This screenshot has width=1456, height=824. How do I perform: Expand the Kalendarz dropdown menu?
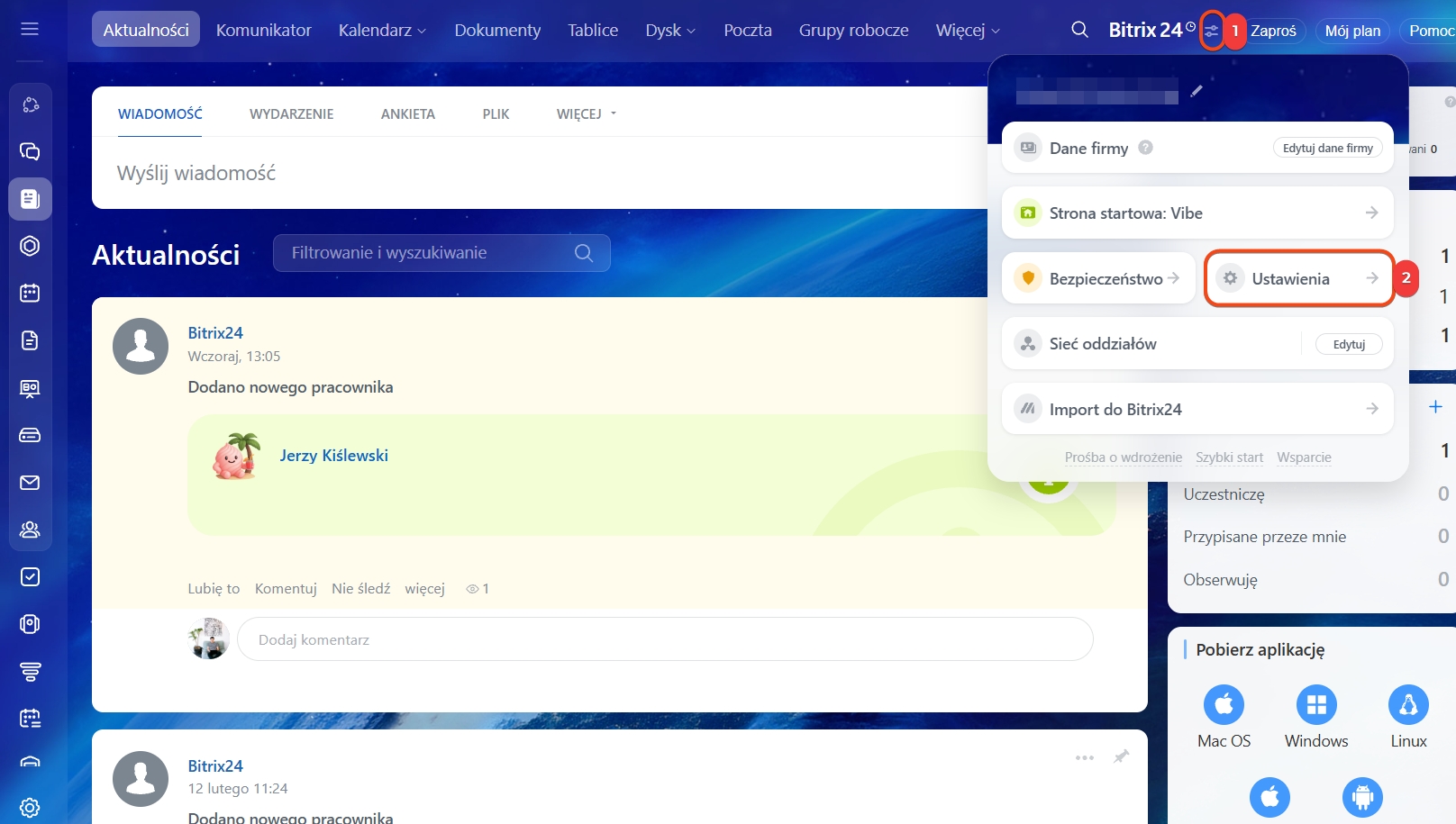coord(382,31)
